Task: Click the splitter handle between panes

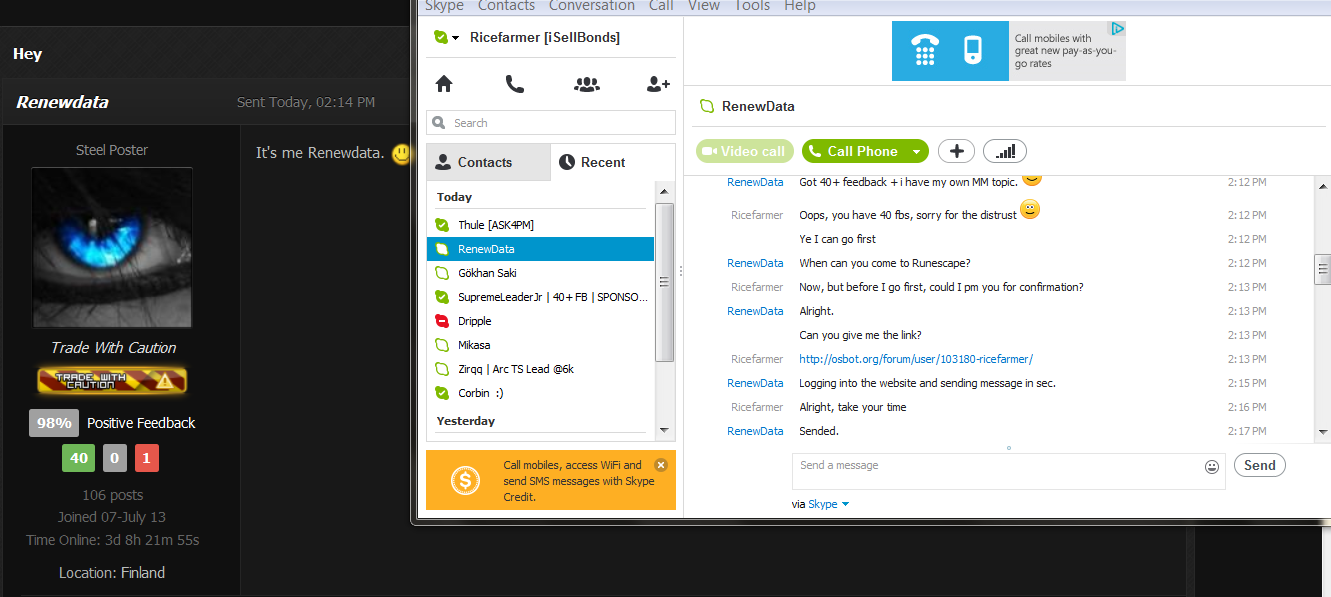Action: (x=680, y=270)
